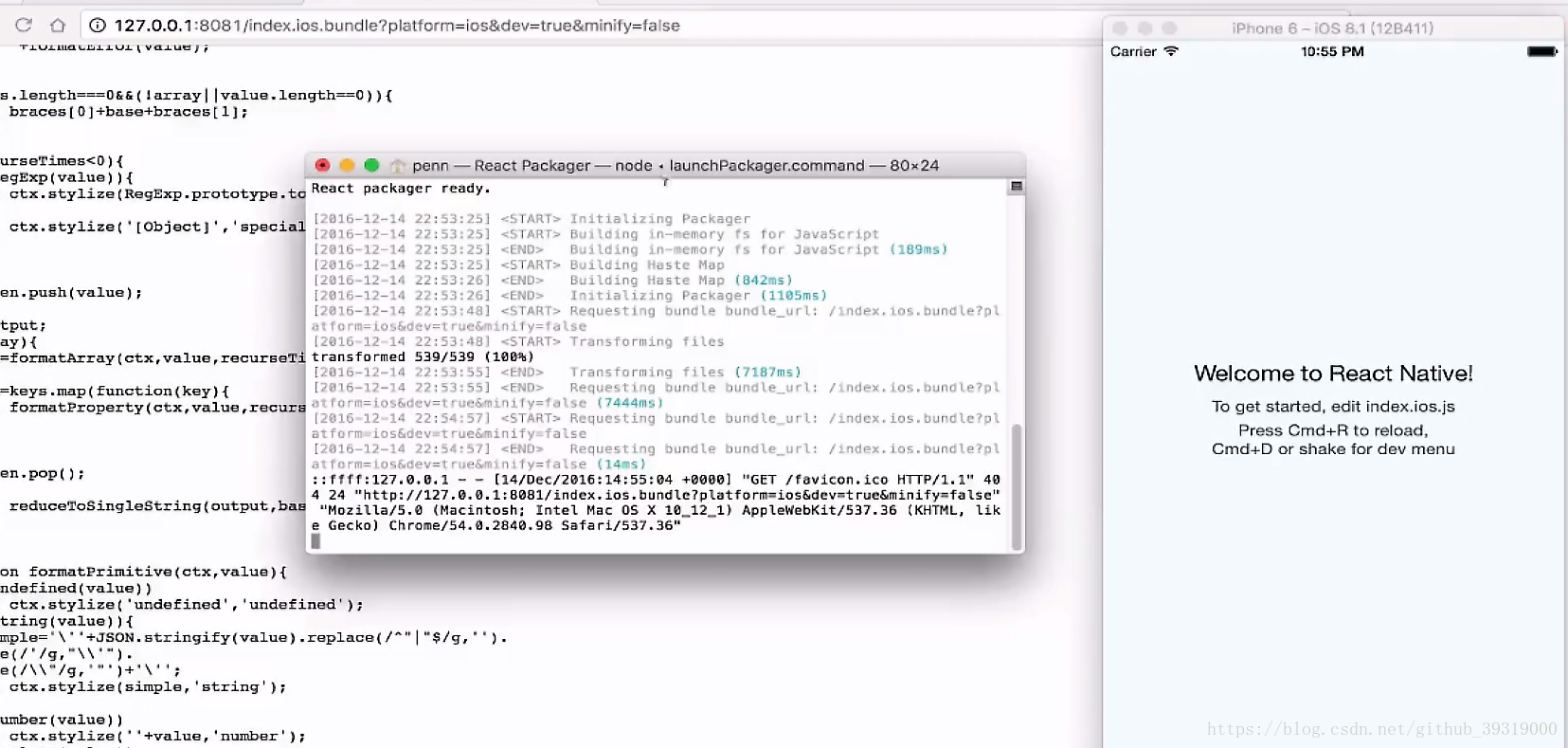Click 'en.push(value);' code line in browser
1568x748 pixels.
71,293
